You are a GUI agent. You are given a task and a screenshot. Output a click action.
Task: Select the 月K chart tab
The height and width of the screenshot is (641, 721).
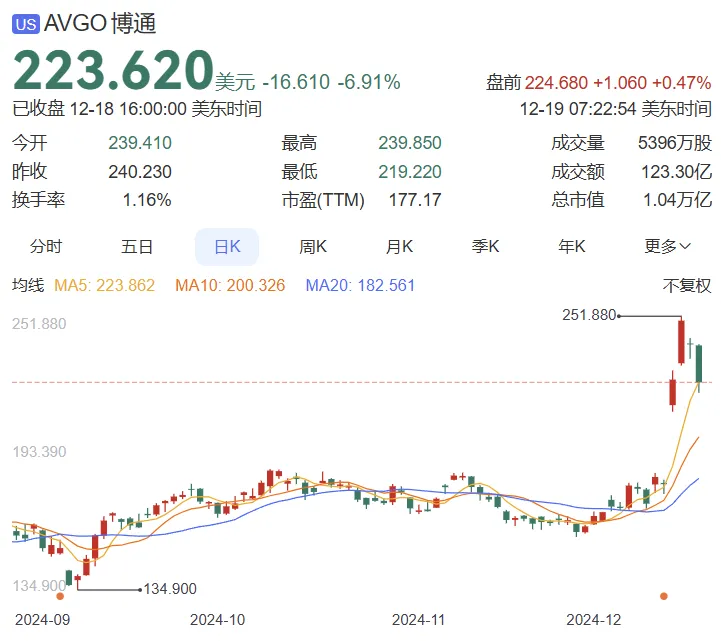pos(400,246)
